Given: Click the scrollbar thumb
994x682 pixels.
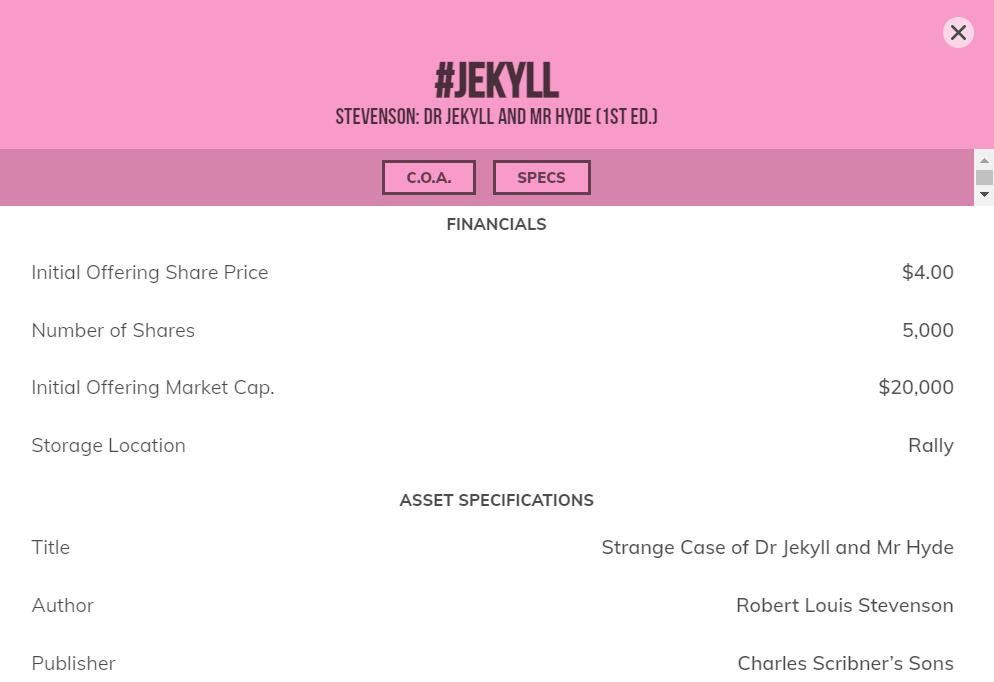Looking at the screenshot, I should pyautogui.click(x=984, y=178).
